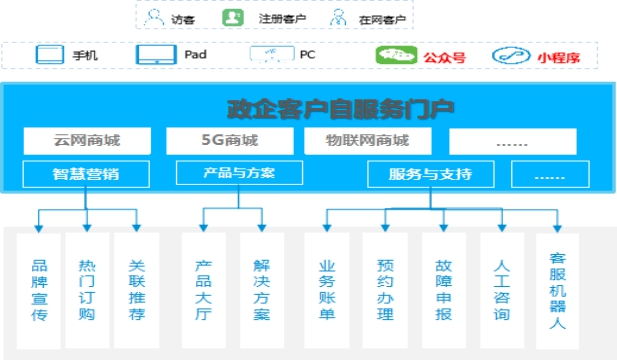Image resolution: width=617 pixels, height=360 pixels.
Task: Open the 品牌宣传 card
Action: (39, 290)
